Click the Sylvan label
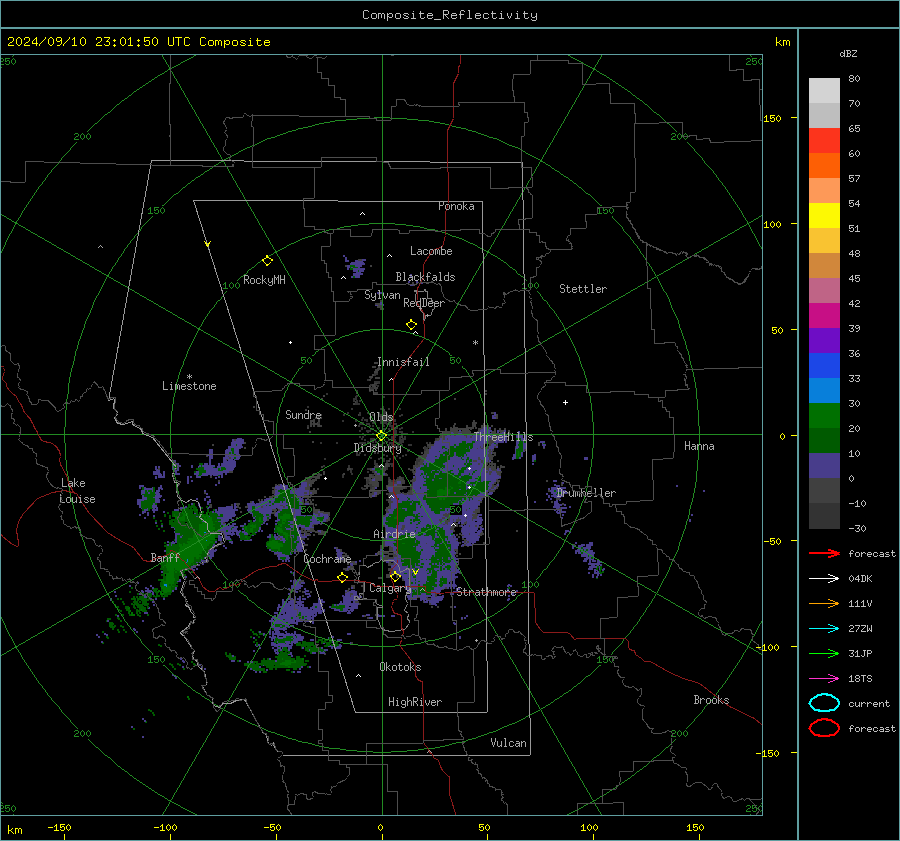 click(x=382, y=295)
